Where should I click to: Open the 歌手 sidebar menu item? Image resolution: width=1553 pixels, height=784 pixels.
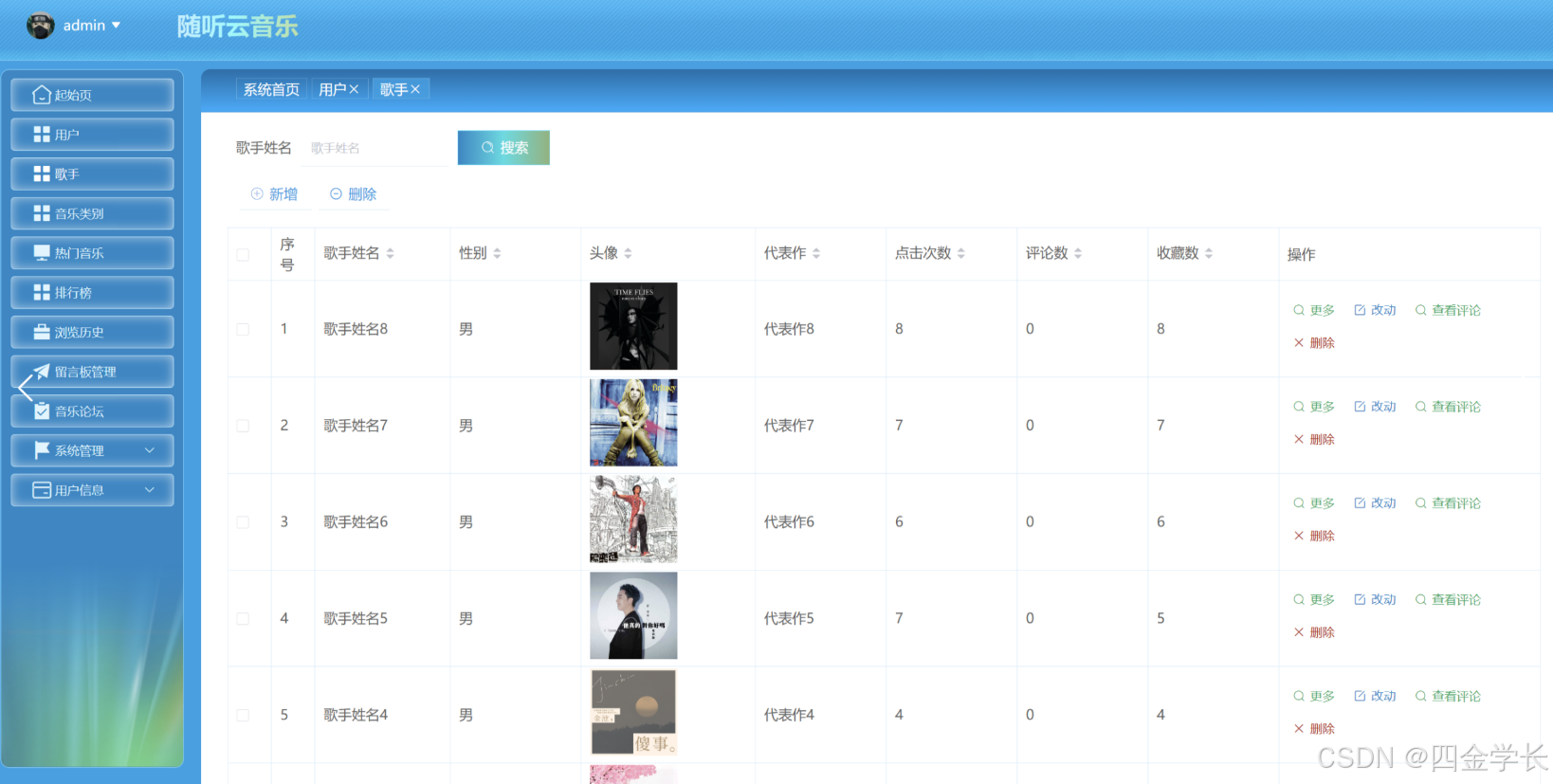(92, 174)
